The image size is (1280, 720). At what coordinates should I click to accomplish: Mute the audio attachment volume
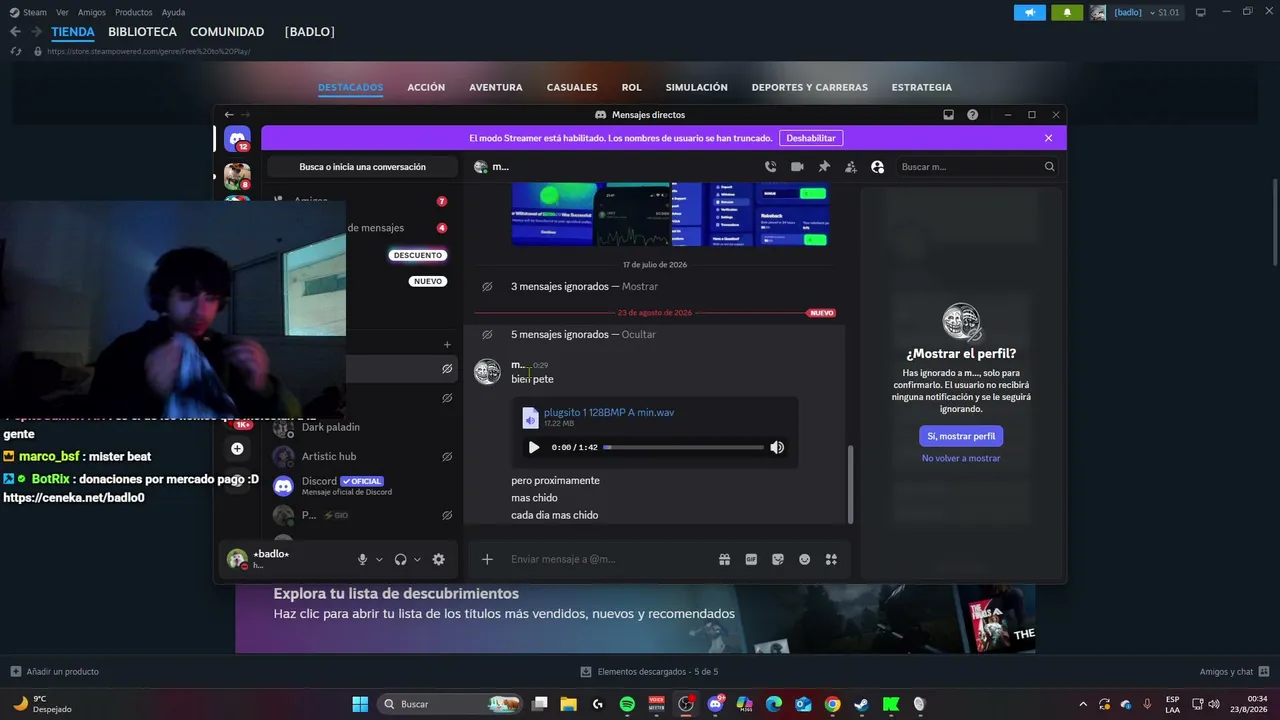pyautogui.click(x=777, y=447)
